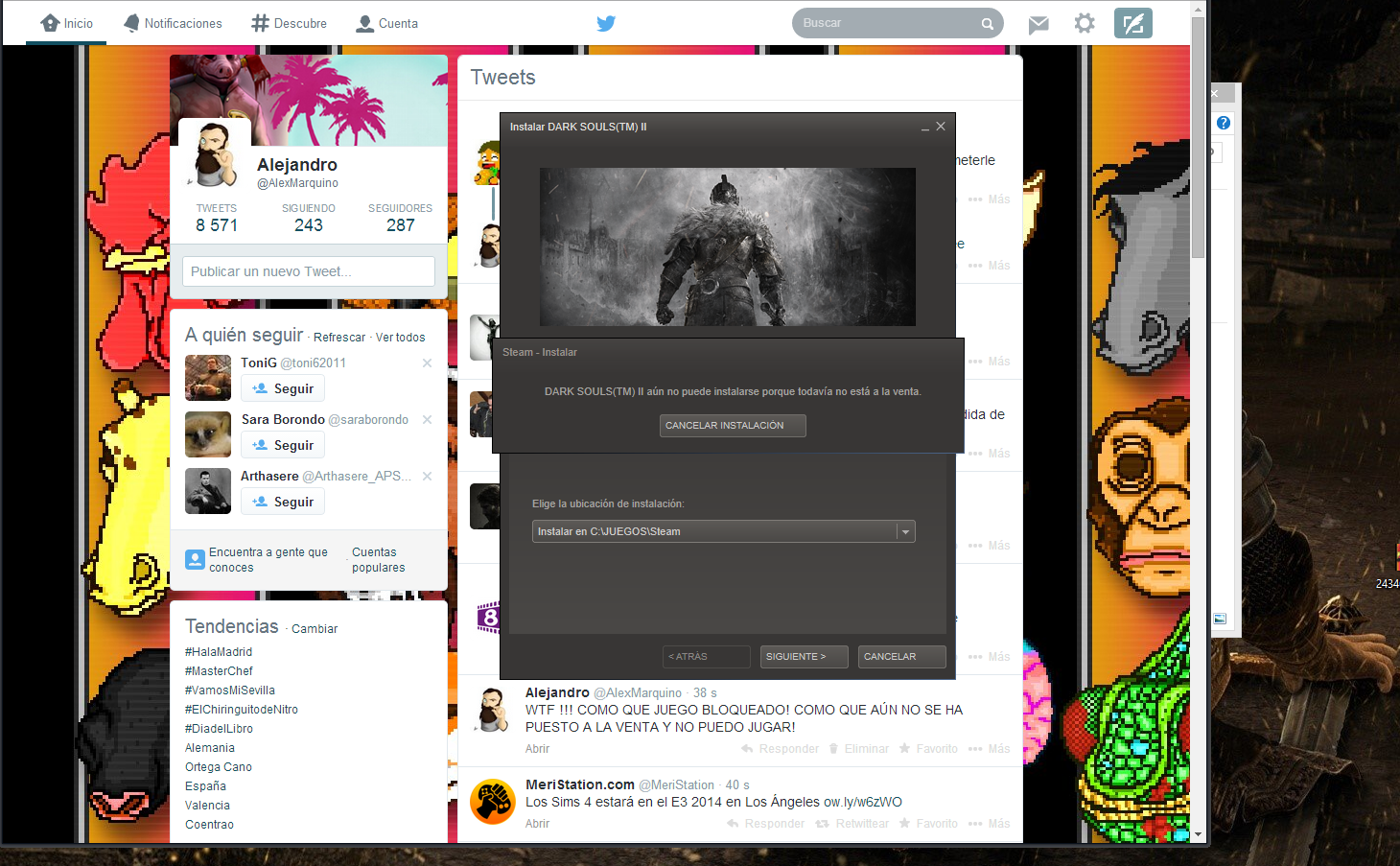This screenshot has height=866, width=1400.
Task: Dismiss Sara Borondo suggestion with X
Action: pos(428,420)
